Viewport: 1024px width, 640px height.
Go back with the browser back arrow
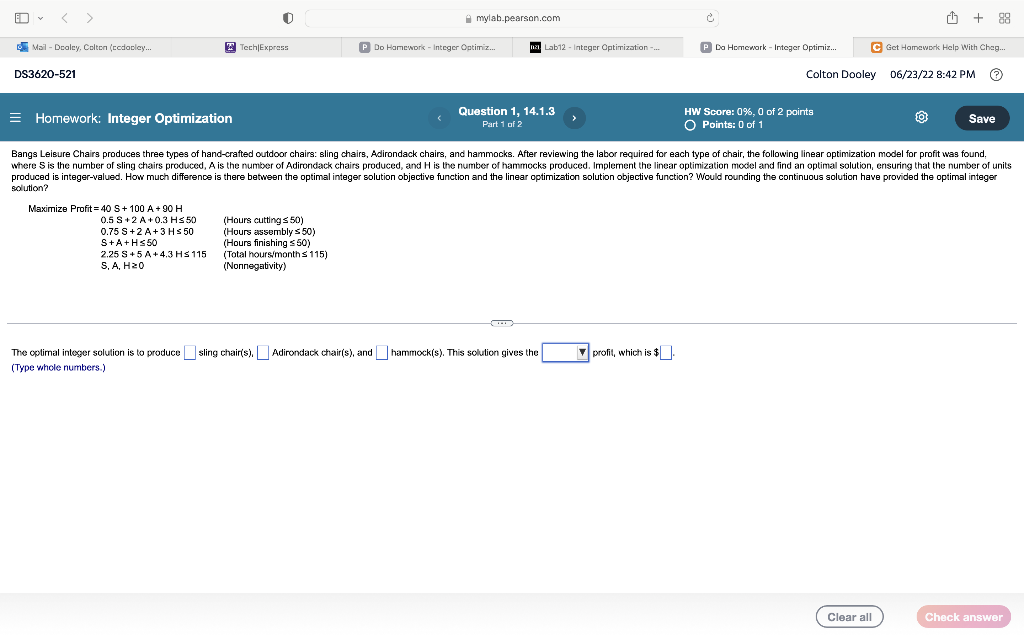coord(65,18)
